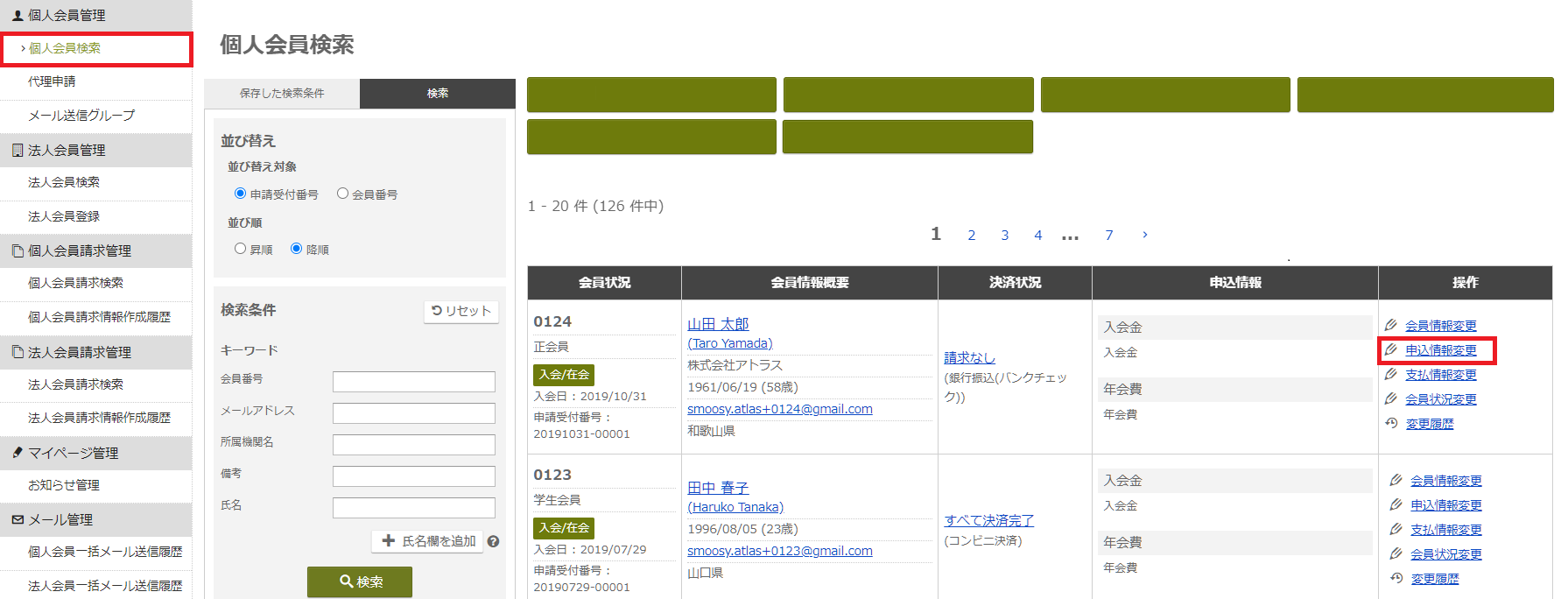Click the help question mark icon
This screenshot has width=1568, height=599.
493,542
